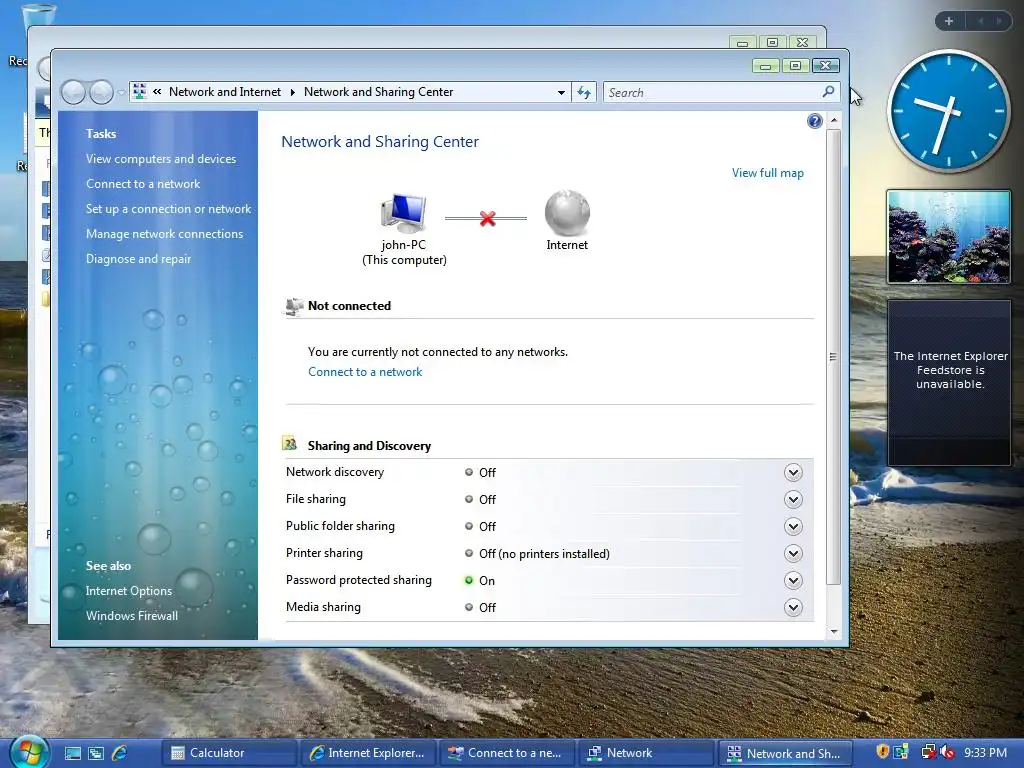Image resolution: width=1024 pixels, height=768 pixels.
Task: Click the scrollbar up arrow
Action: pos(833,121)
